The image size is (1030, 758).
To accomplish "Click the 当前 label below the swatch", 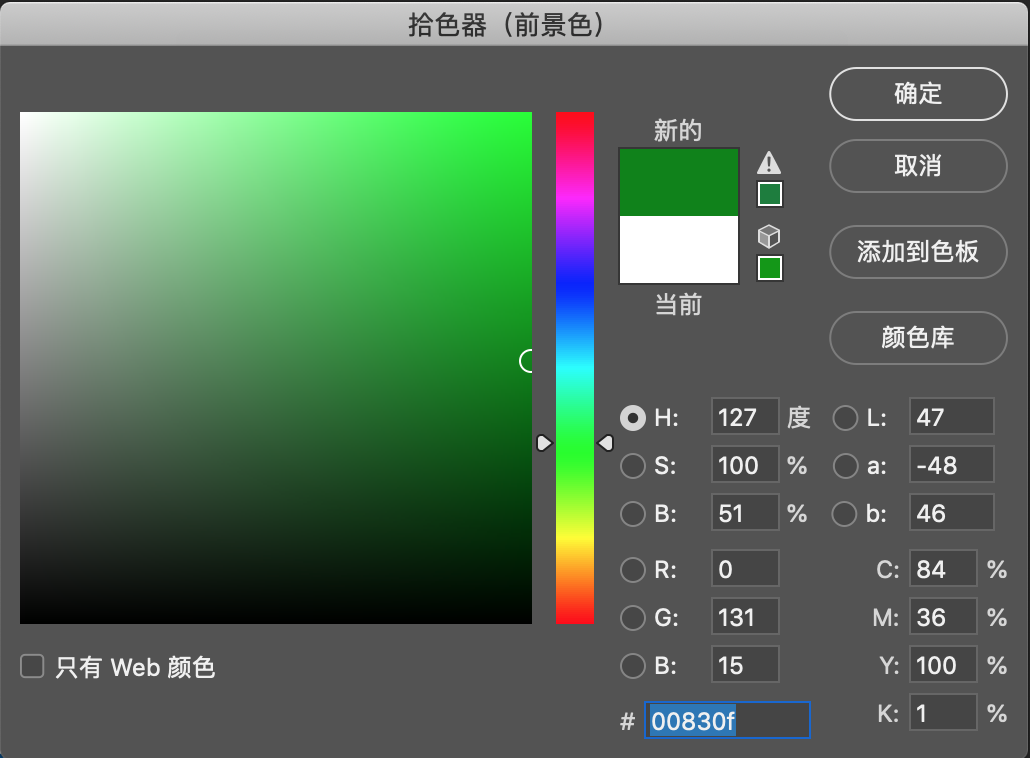I will click(679, 305).
